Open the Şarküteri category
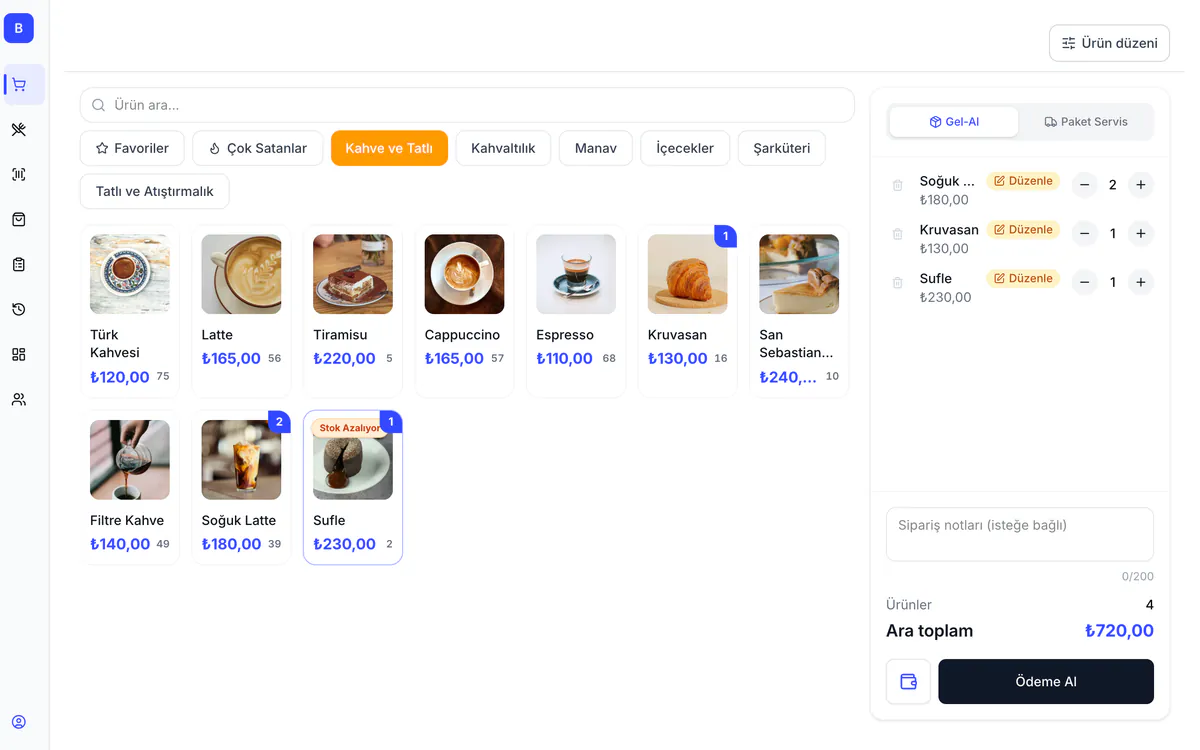 point(782,148)
